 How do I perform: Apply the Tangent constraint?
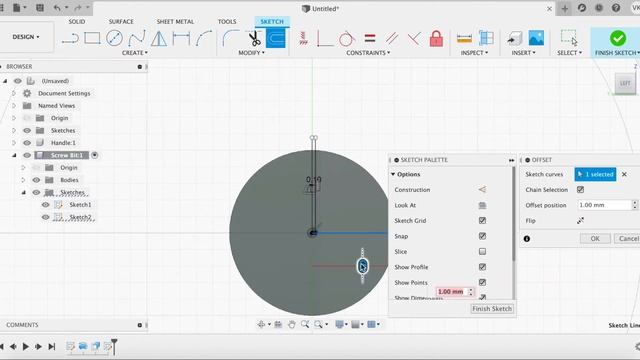click(x=347, y=39)
